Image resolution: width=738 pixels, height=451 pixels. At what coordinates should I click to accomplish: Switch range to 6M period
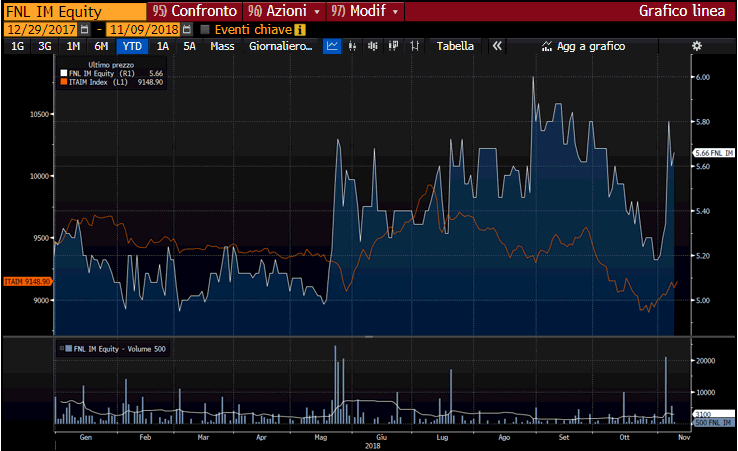coord(101,46)
